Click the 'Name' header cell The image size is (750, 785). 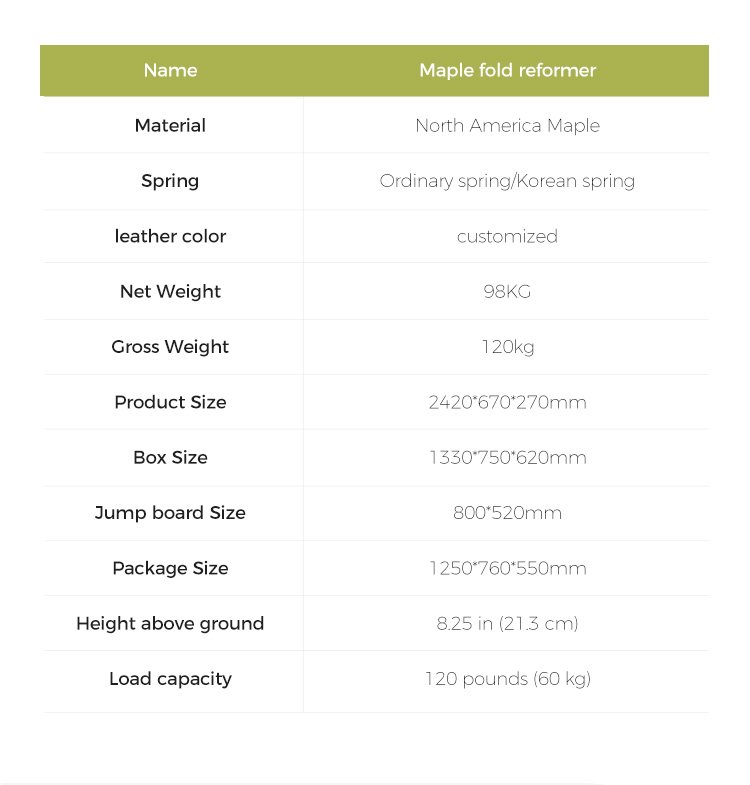pyautogui.click(x=170, y=70)
